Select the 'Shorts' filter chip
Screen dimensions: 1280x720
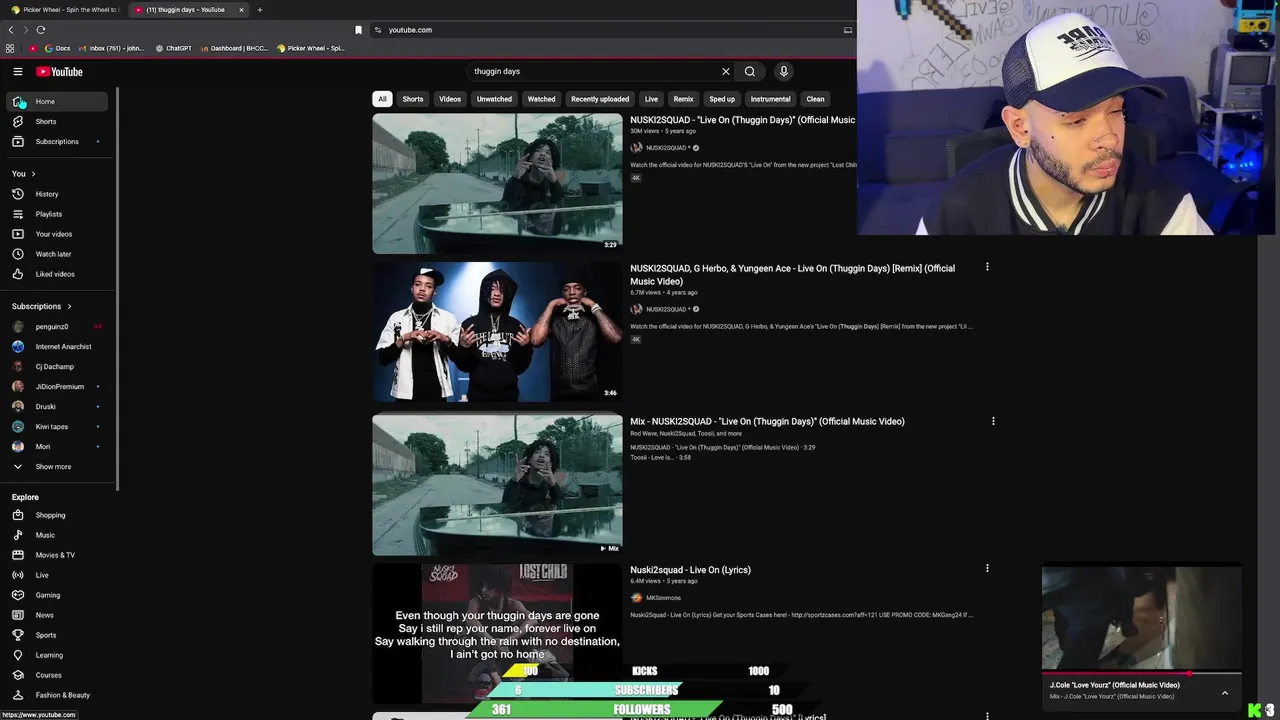413,99
